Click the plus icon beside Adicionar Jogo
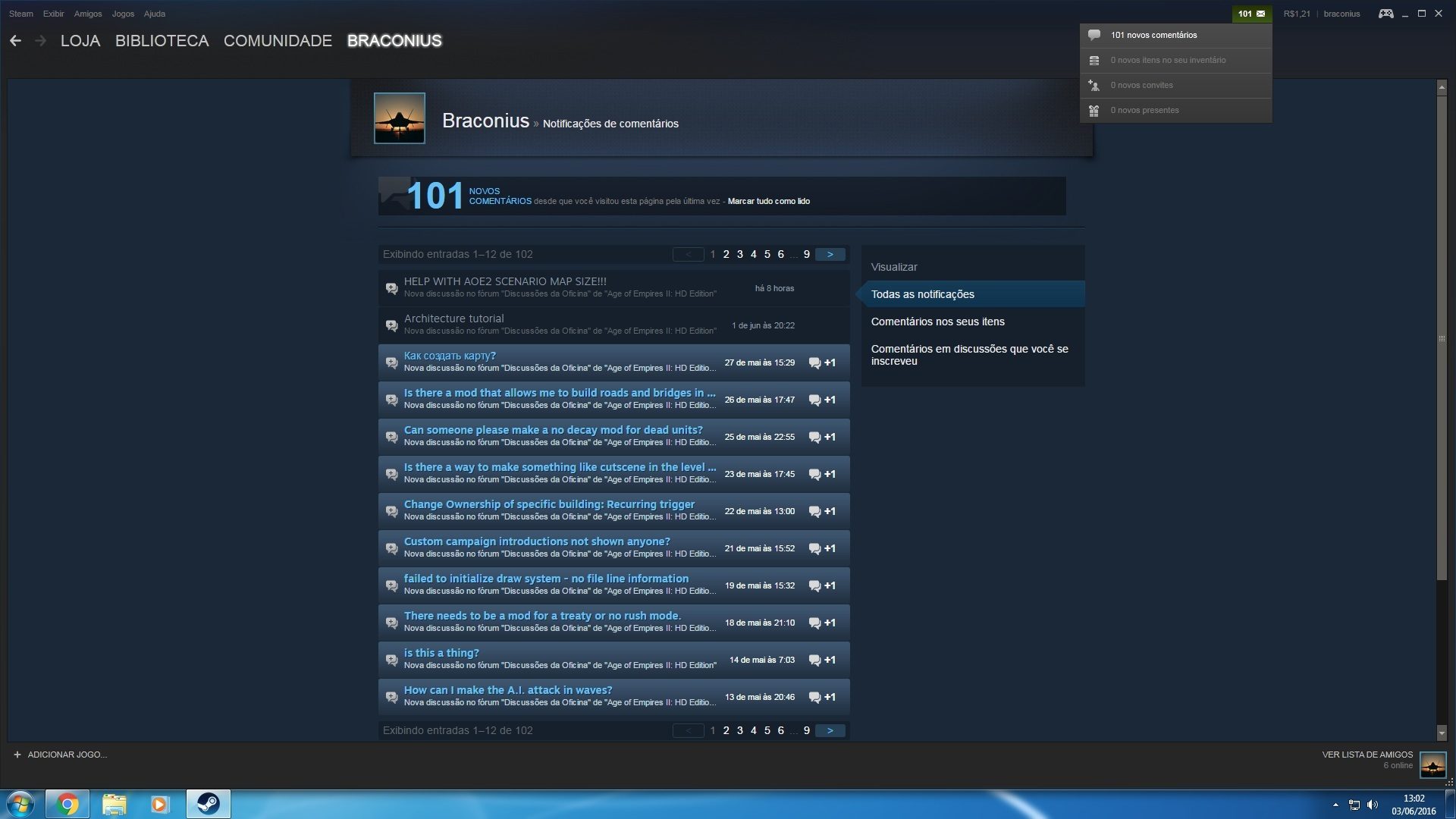This screenshot has width=1456, height=819. [x=17, y=755]
